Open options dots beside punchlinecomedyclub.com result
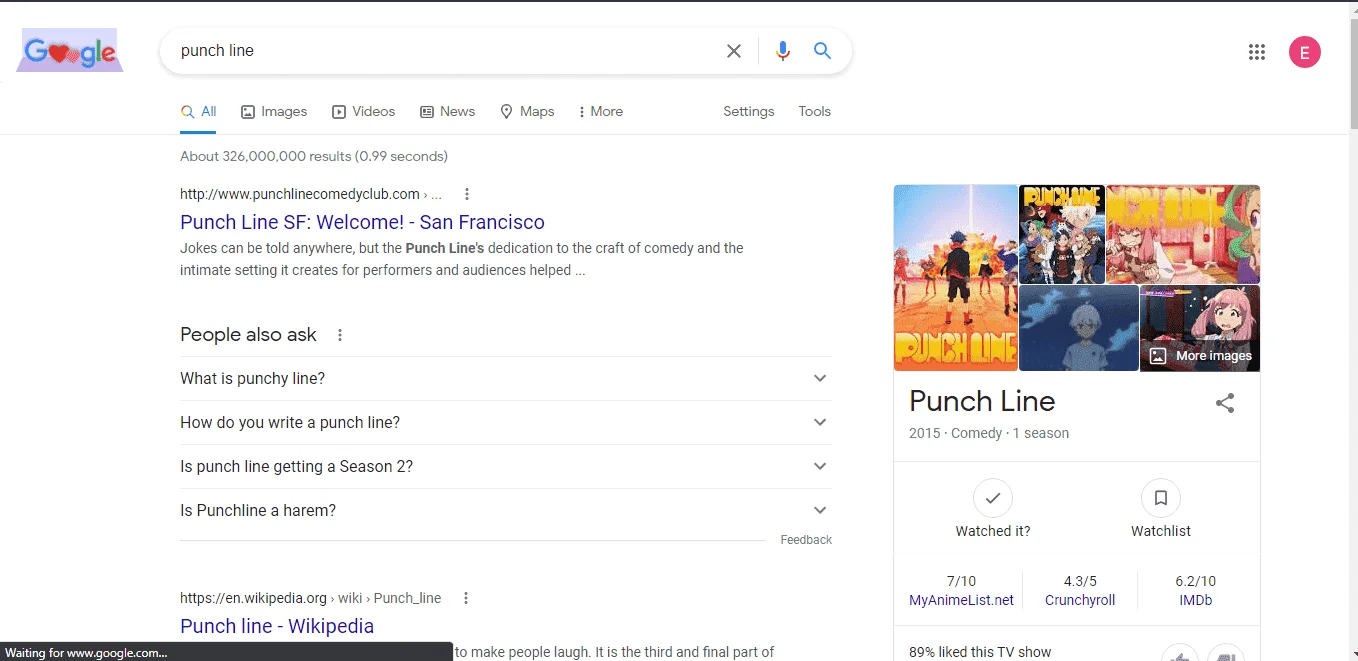The width and height of the screenshot is (1358, 661). click(x=466, y=194)
